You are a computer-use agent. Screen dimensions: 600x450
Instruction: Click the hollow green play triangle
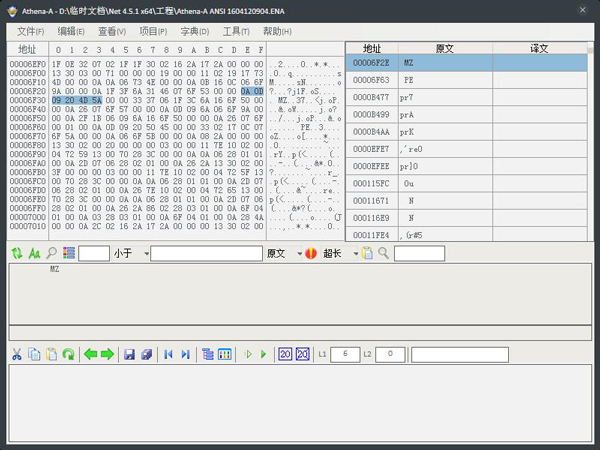point(248,354)
